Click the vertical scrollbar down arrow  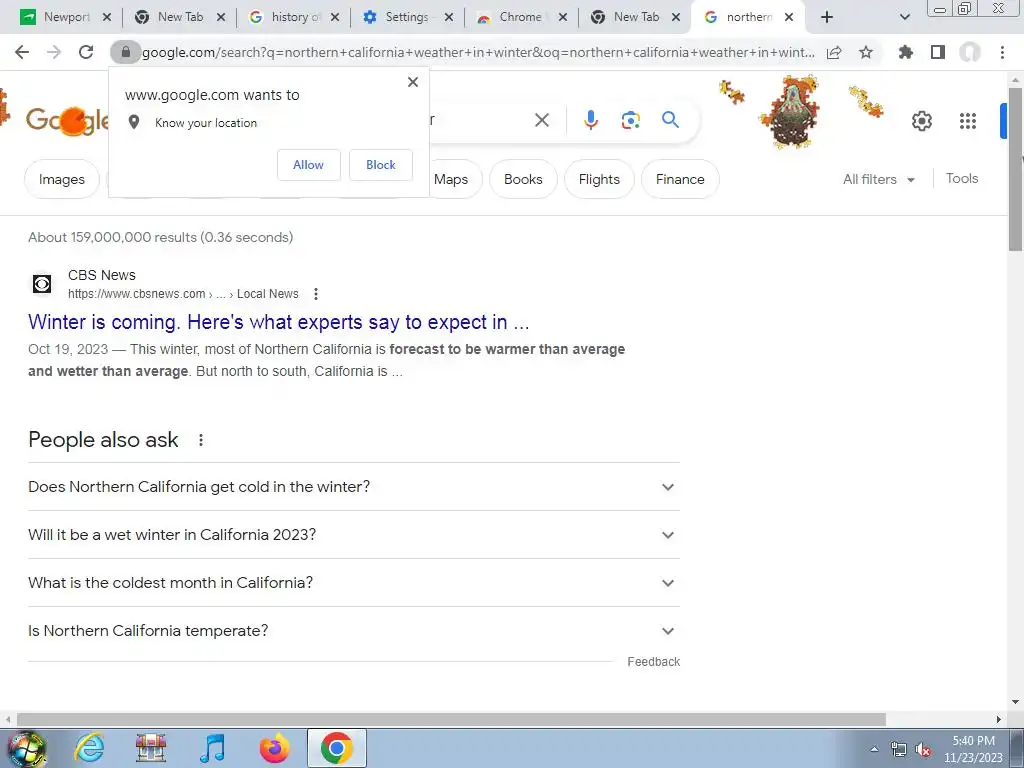(x=1015, y=703)
